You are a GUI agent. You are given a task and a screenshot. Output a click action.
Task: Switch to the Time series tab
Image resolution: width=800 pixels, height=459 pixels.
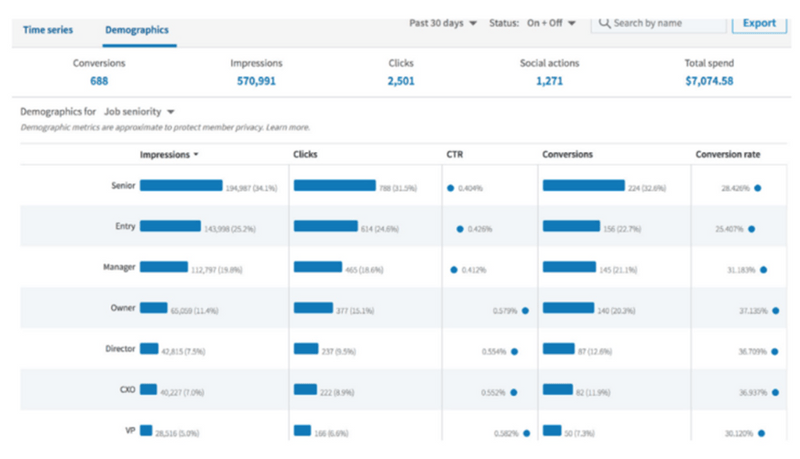tap(48, 30)
